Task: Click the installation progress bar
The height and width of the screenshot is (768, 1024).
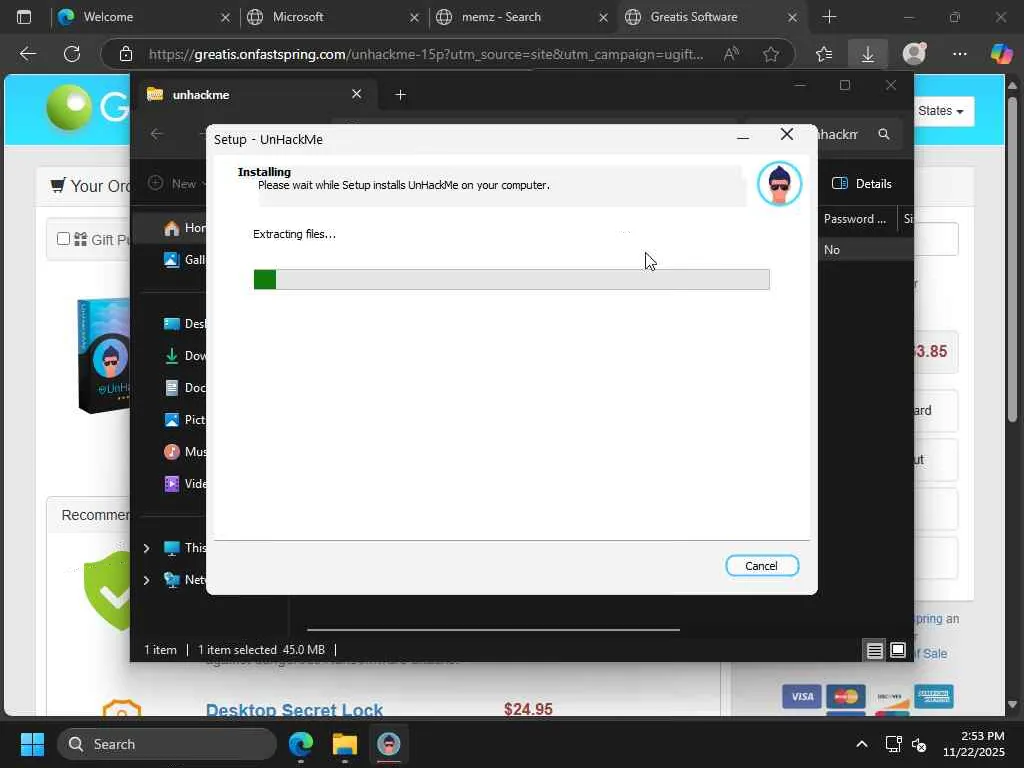Action: [x=511, y=280]
